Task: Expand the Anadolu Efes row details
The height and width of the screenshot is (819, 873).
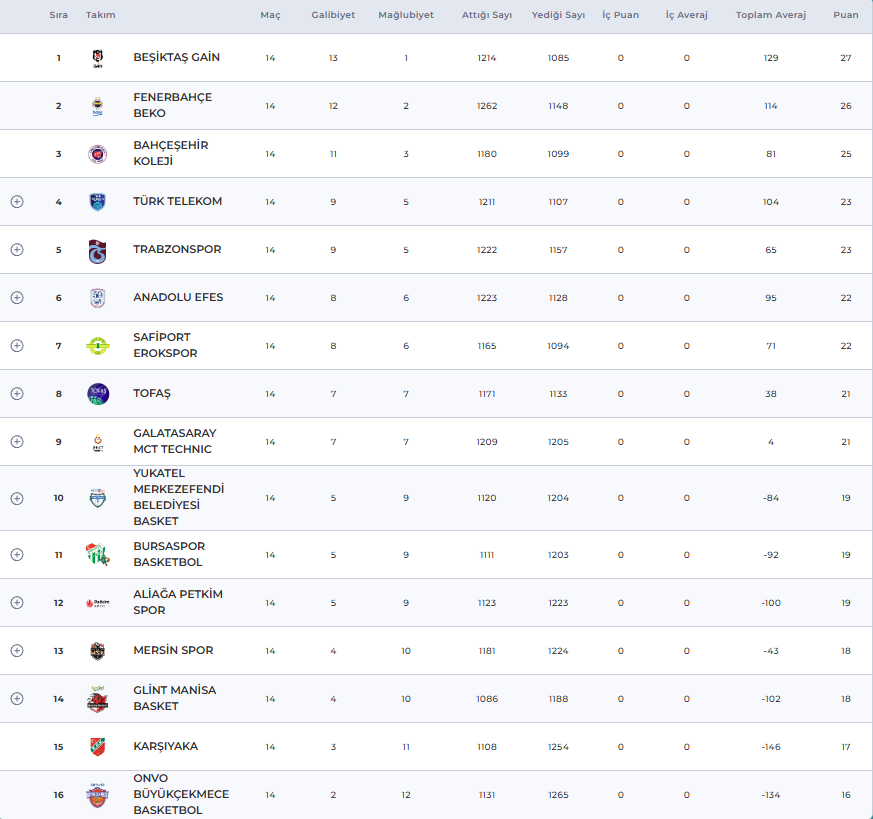Action: [17, 298]
